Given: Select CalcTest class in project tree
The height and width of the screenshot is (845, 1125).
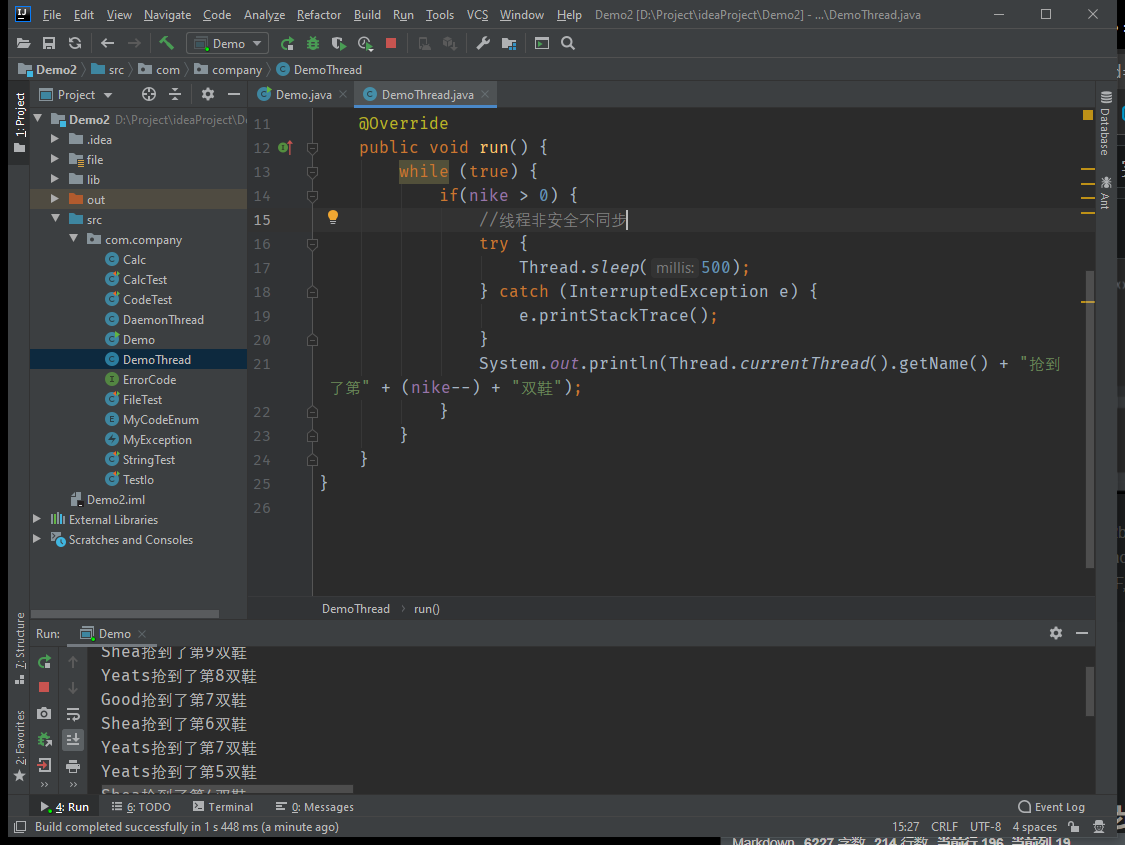Looking at the screenshot, I should (x=144, y=280).
